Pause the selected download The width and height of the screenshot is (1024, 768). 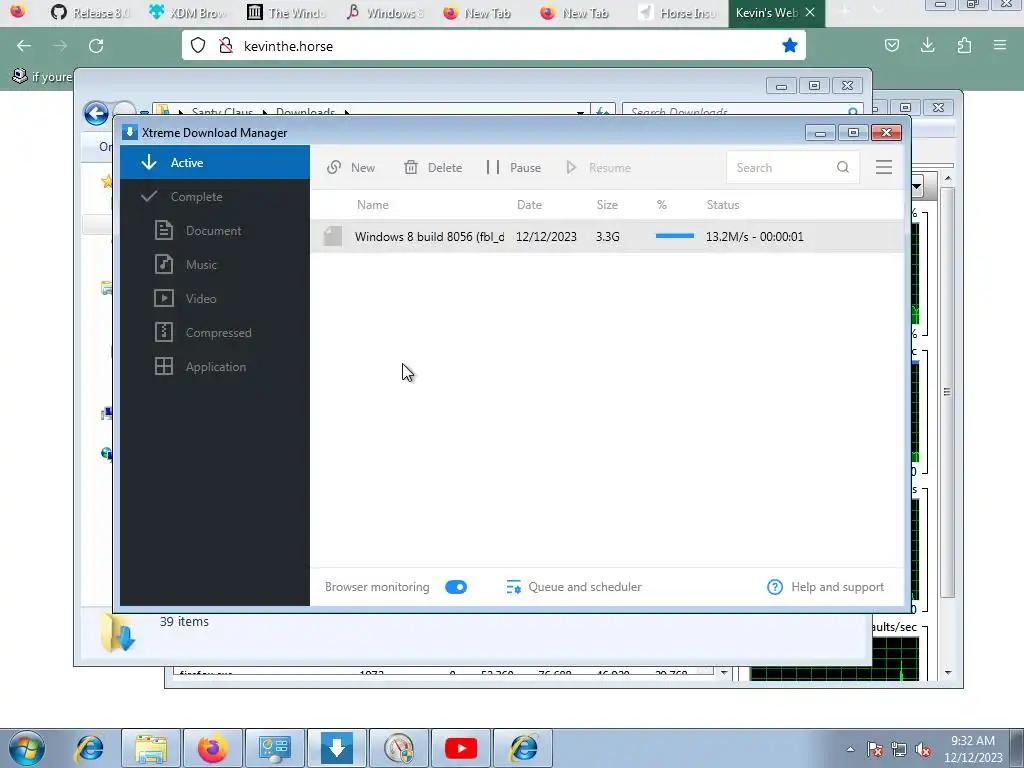pyautogui.click(x=514, y=168)
